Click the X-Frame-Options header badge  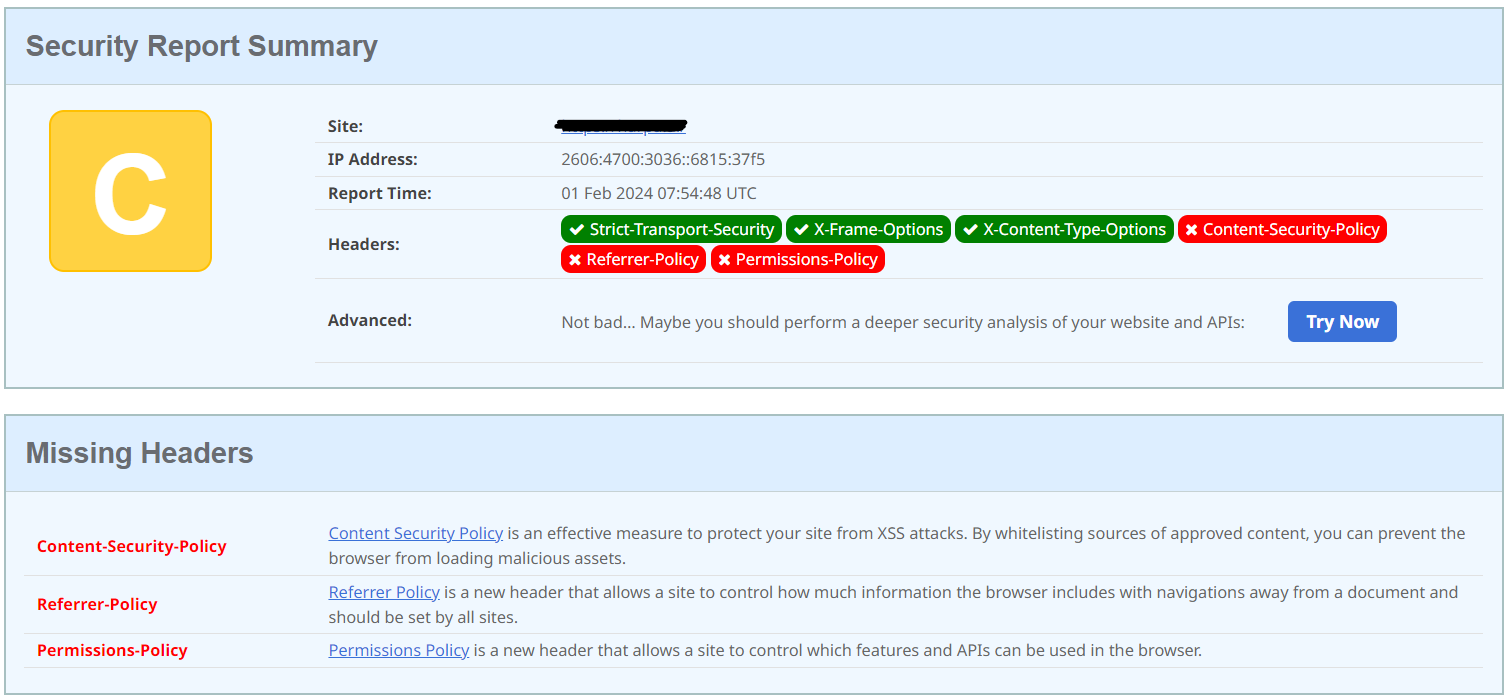click(x=868, y=229)
